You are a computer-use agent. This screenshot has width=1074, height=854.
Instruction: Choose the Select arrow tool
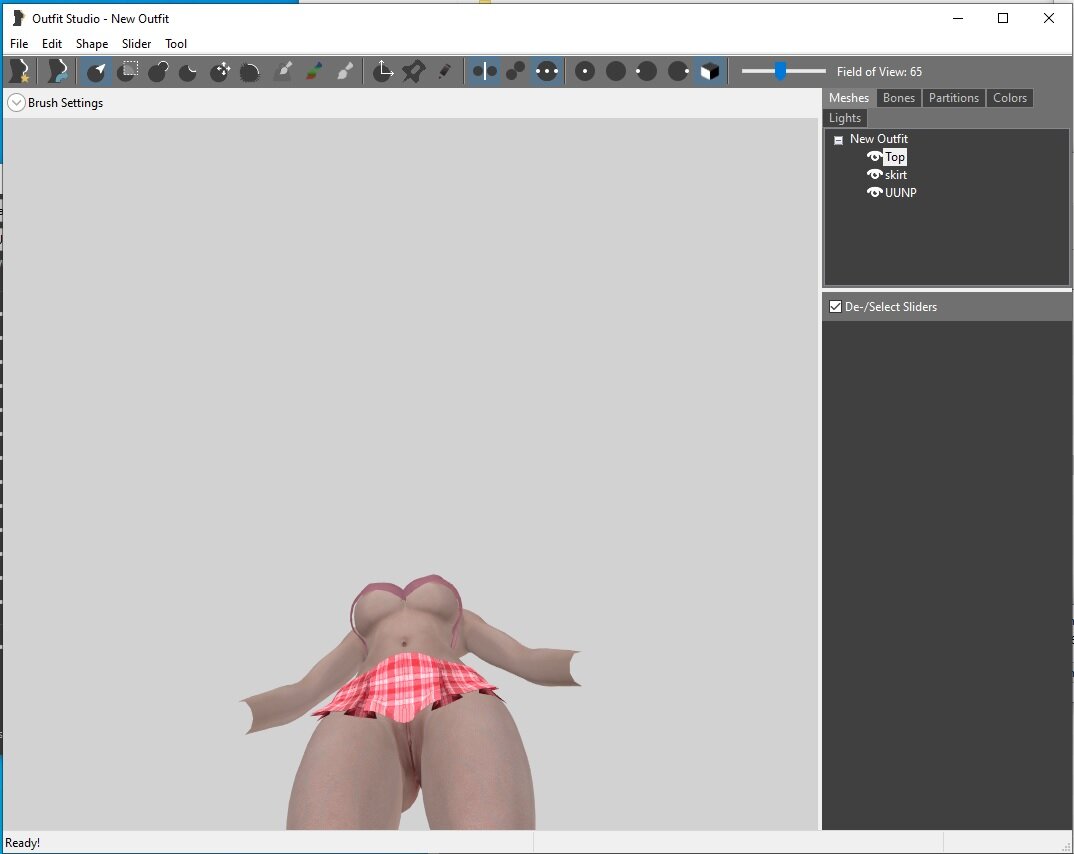pos(96,71)
